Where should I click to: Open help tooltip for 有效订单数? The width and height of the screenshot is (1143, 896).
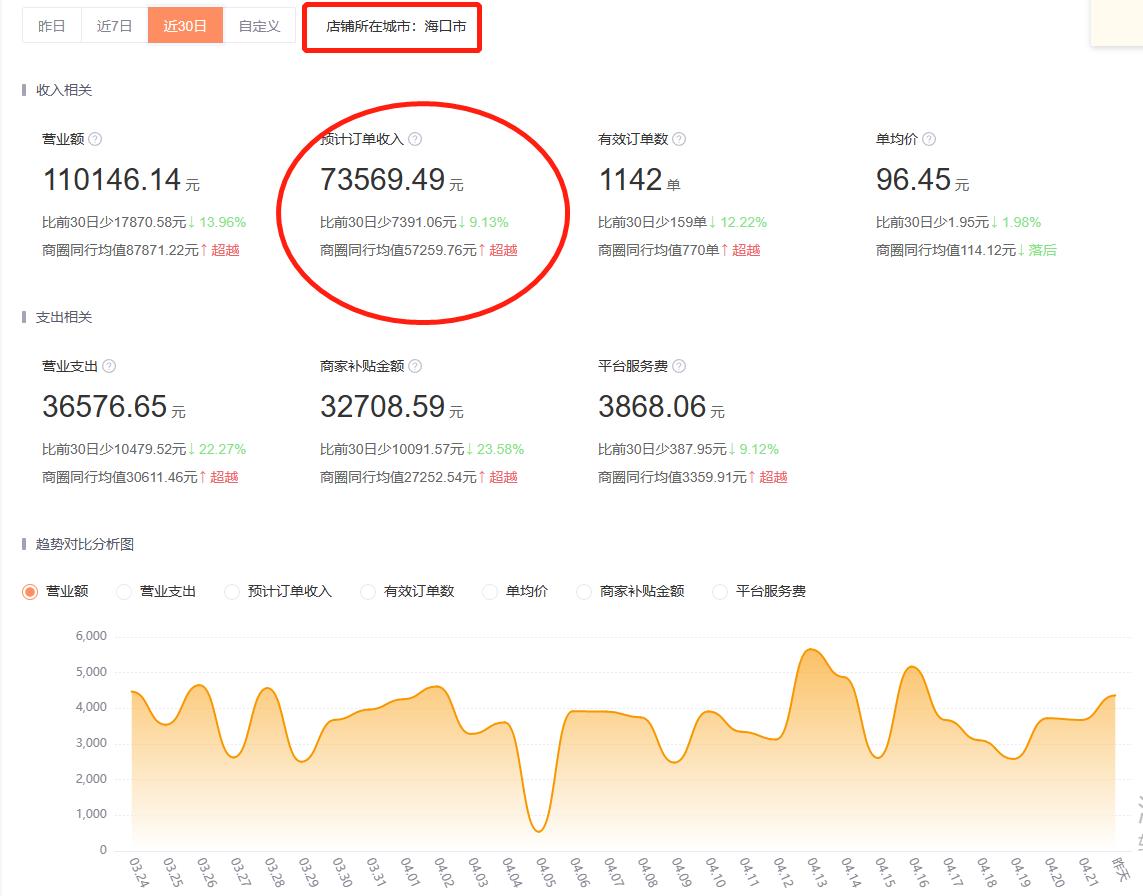679,139
